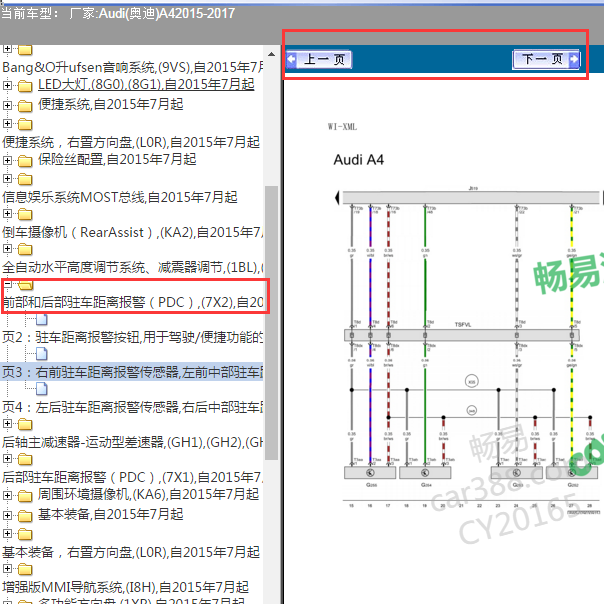Select 增强版MMI导航系统,(I8H) tree entry

126,587
